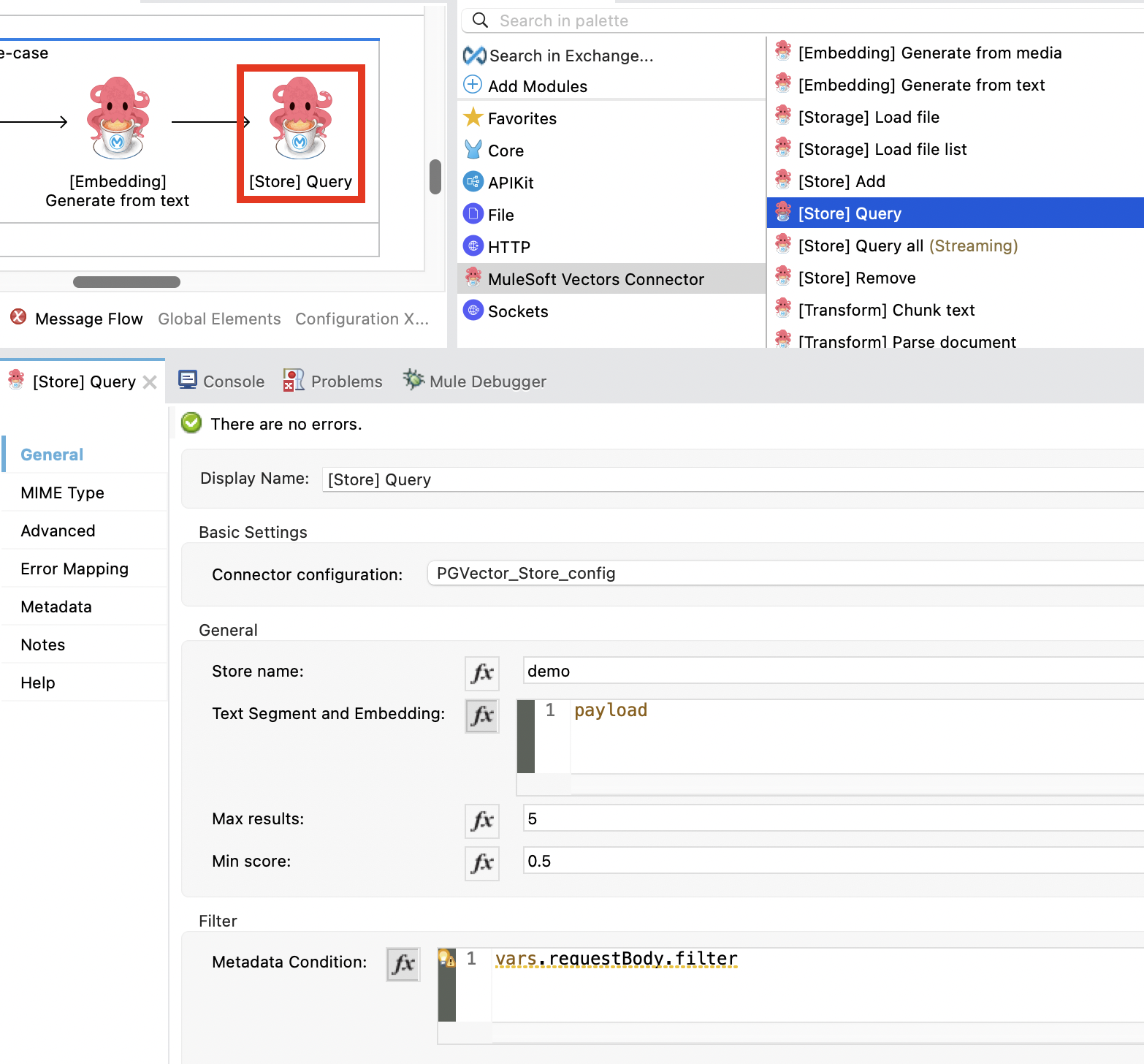Viewport: 1144px width, 1064px height.
Task: Click the Store name input field
Action: pos(834,672)
